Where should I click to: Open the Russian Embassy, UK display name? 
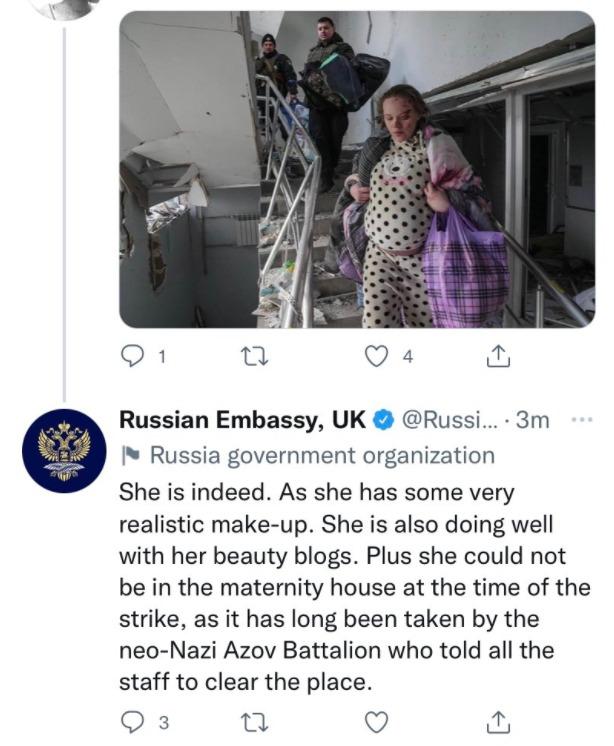click(242, 420)
